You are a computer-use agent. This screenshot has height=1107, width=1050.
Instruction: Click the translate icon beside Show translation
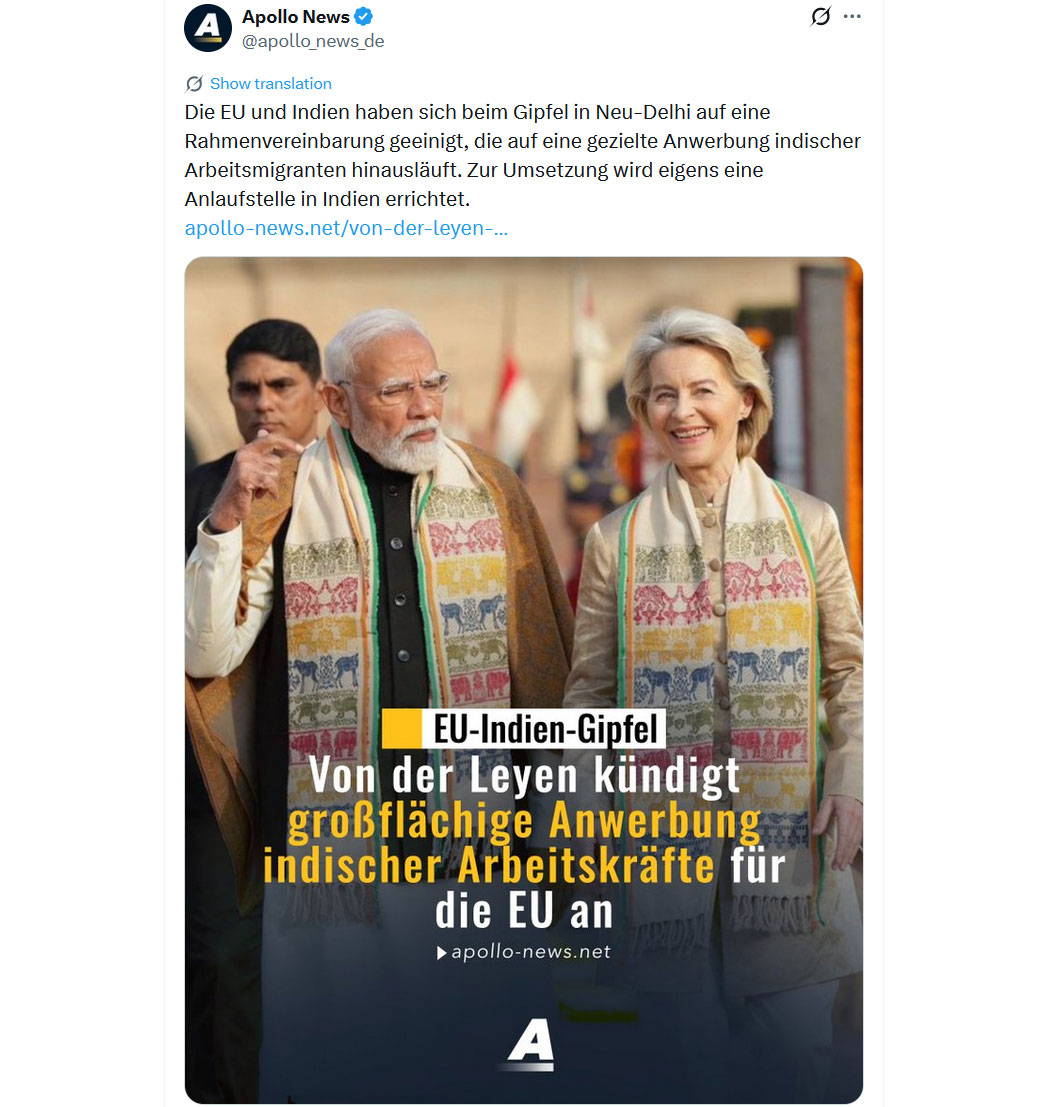tap(194, 84)
